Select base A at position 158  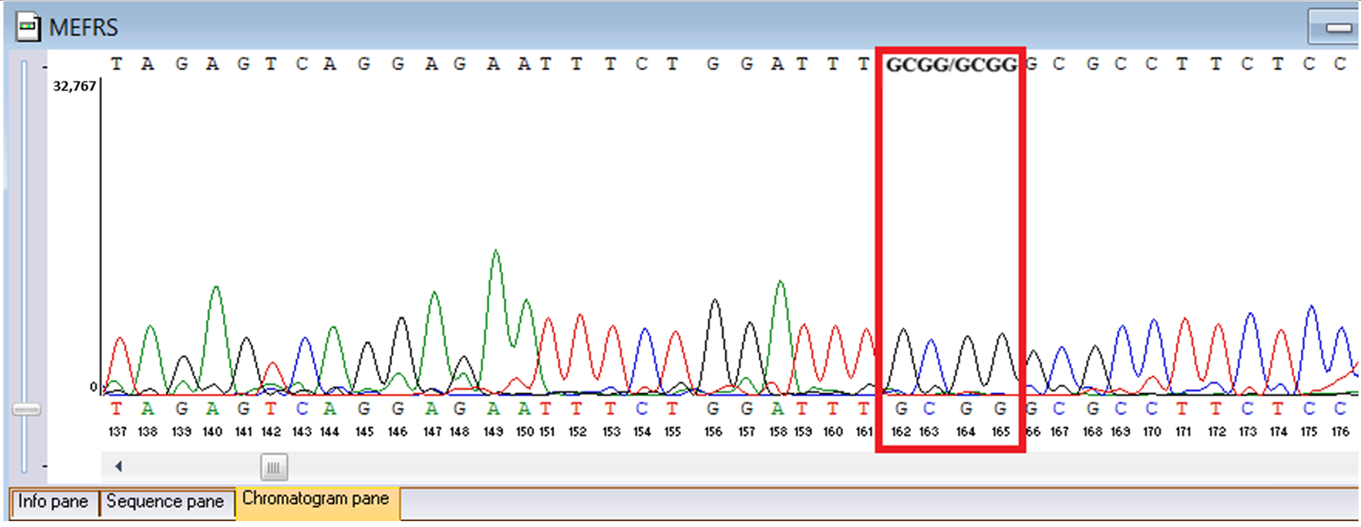point(778,409)
